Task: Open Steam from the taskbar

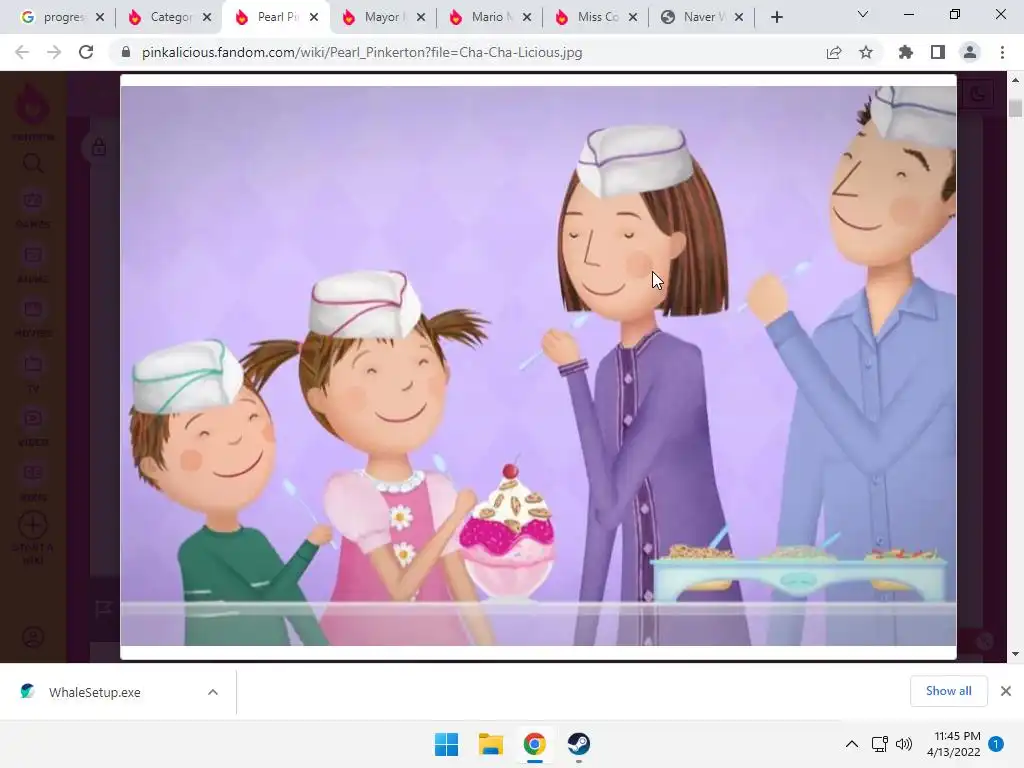Action: pyautogui.click(x=579, y=744)
